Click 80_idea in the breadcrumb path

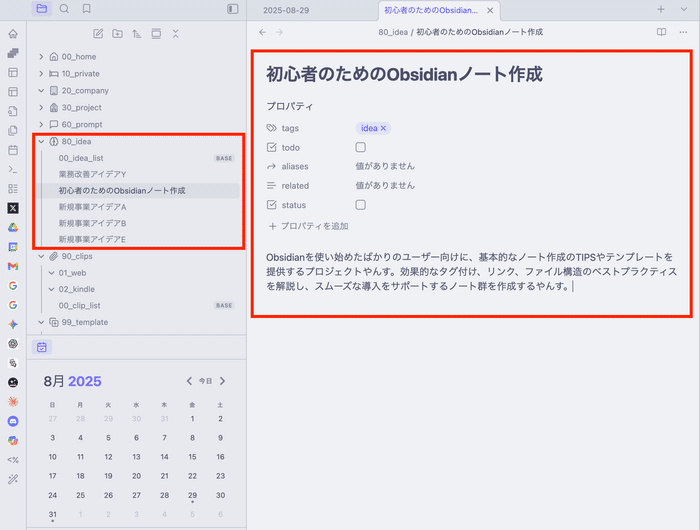tap(393, 32)
